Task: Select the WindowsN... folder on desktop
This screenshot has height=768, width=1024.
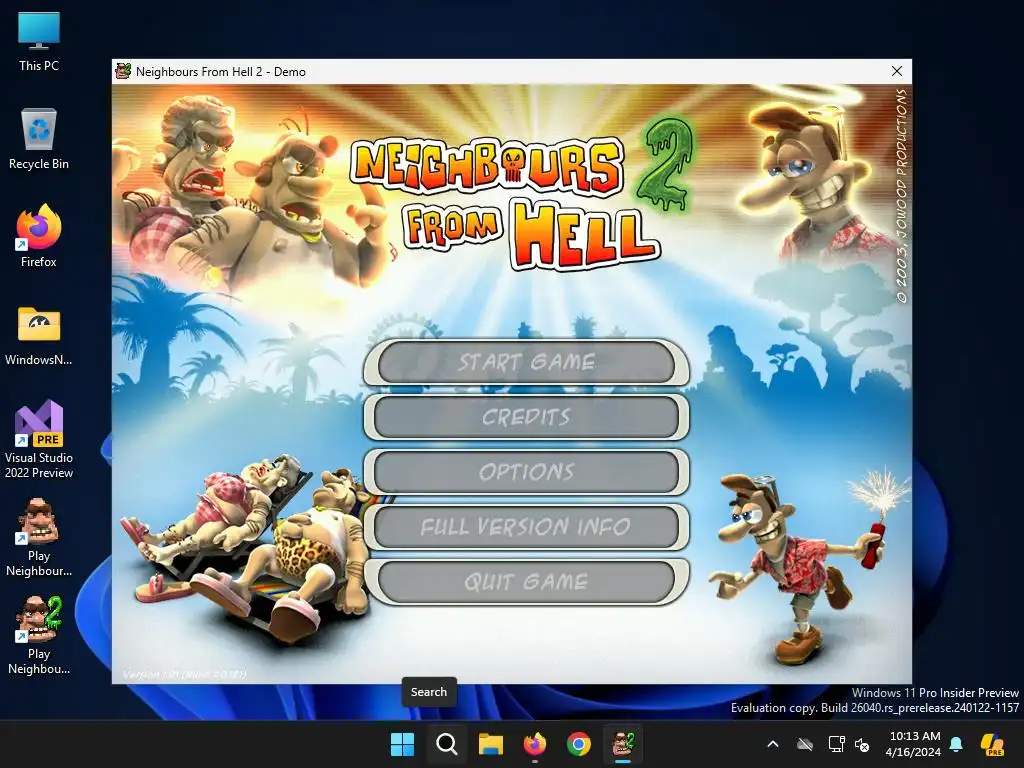Action: [x=39, y=336]
